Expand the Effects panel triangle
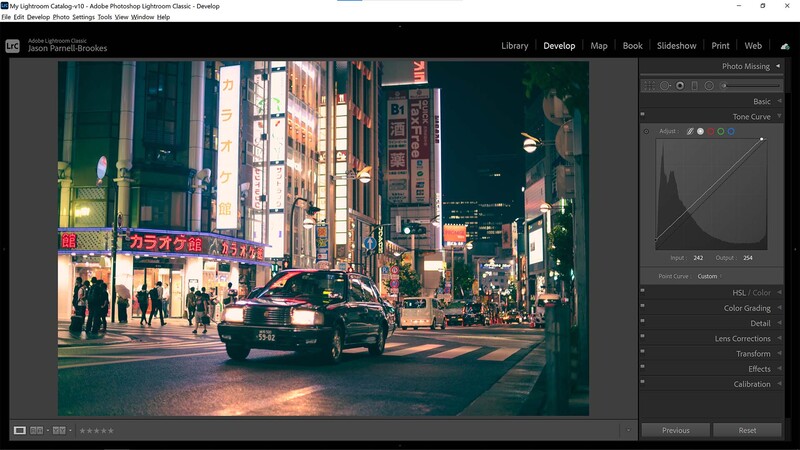 779,368
